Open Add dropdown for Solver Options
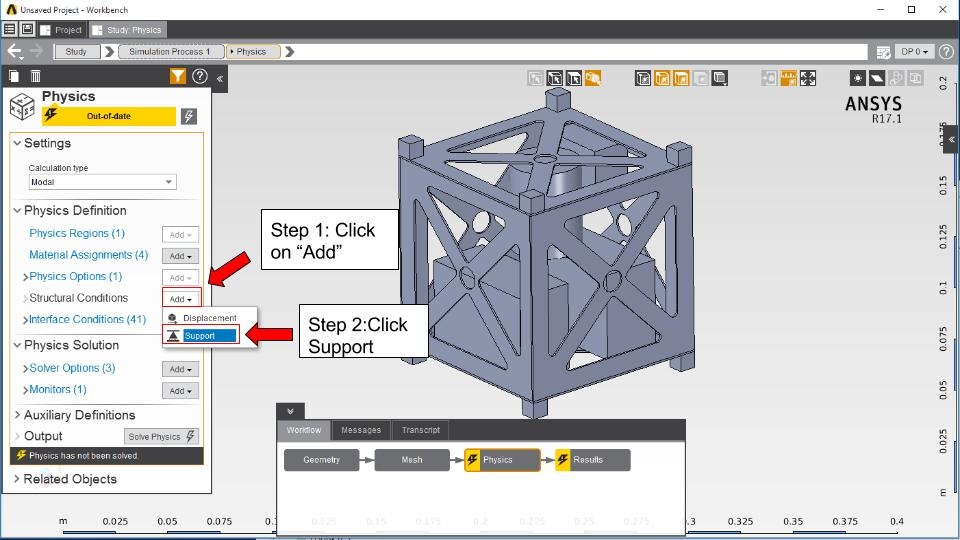The height and width of the screenshot is (540, 960). (181, 369)
